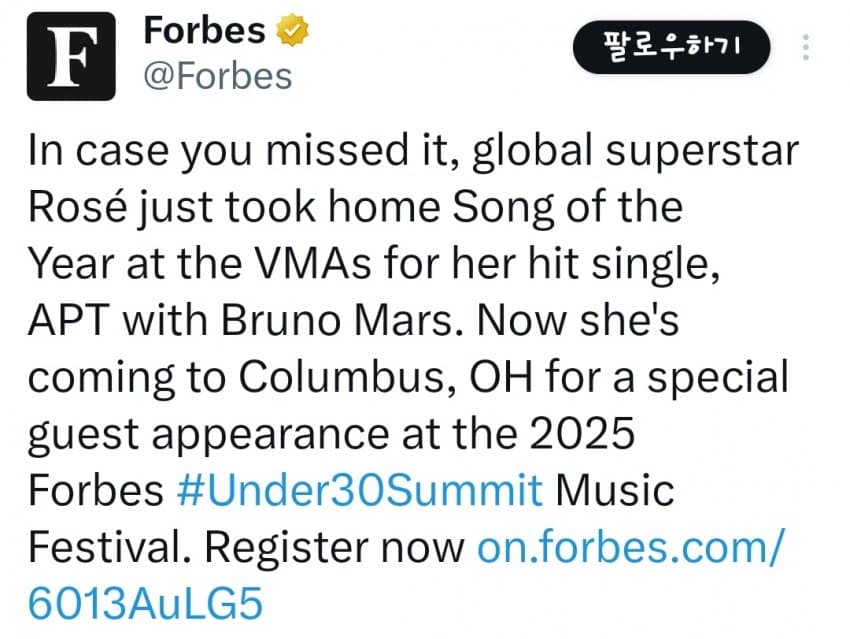Screen dimensions: 850x639
Task: Open the #Under30Summit hashtag
Action: pos(360,490)
